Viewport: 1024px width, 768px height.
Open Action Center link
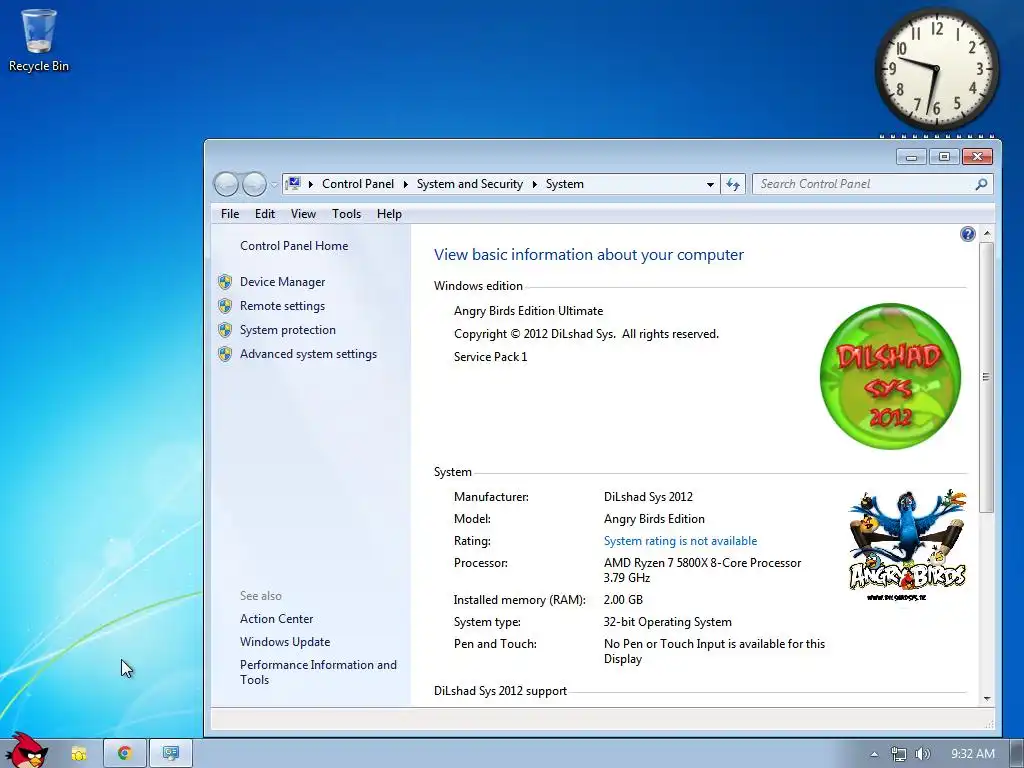(x=276, y=618)
